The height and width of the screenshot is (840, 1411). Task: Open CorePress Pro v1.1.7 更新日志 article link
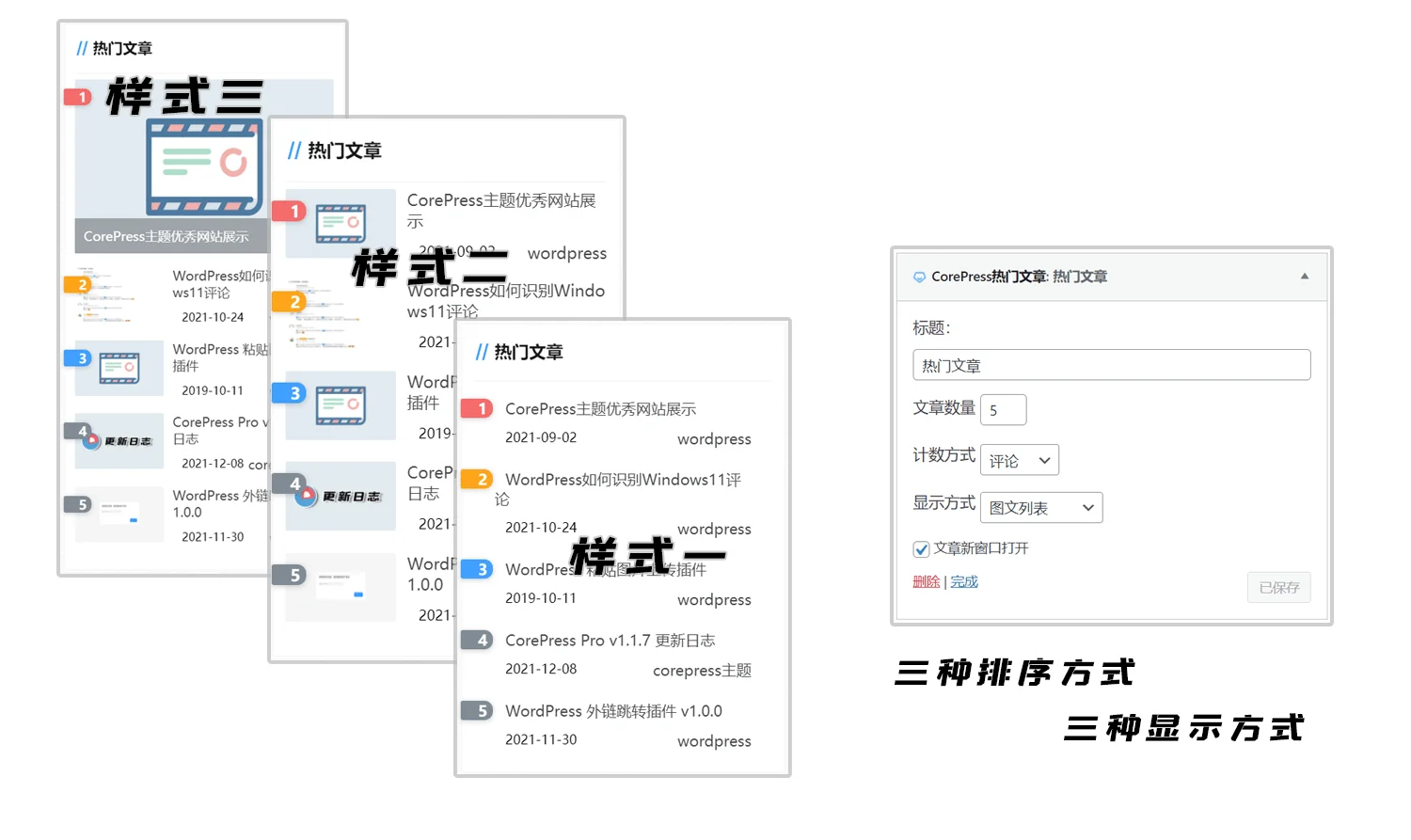[x=610, y=641]
